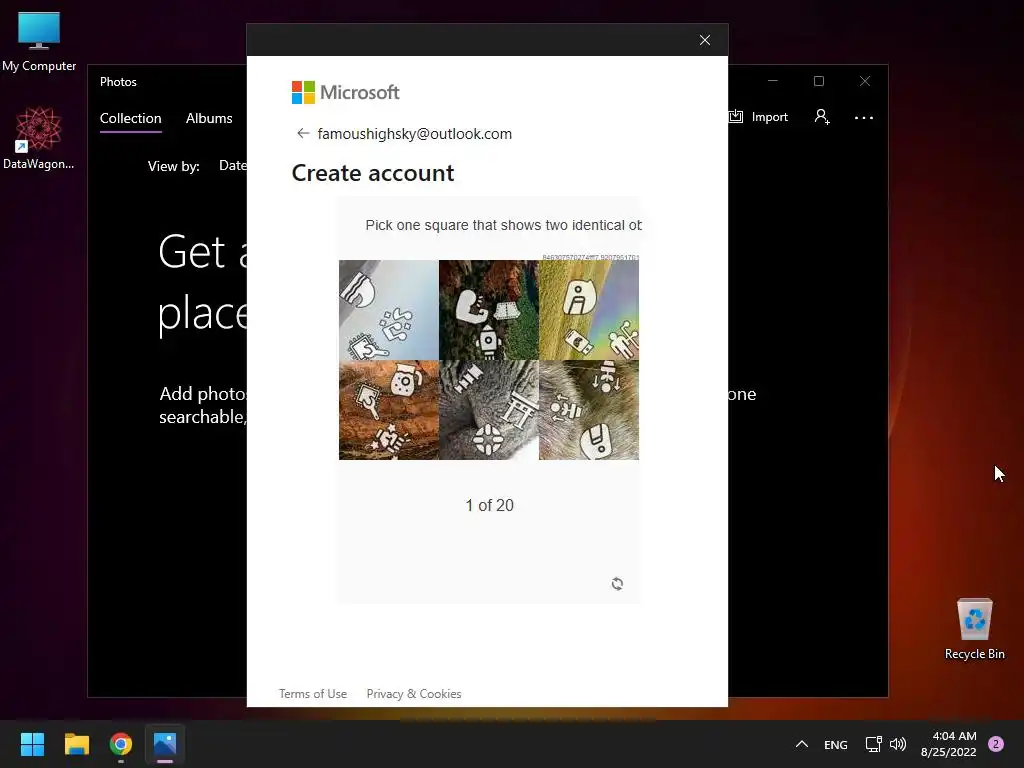Open Google Chrome from taskbar
This screenshot has height=768, width=1024.
[x=121, y=744]
